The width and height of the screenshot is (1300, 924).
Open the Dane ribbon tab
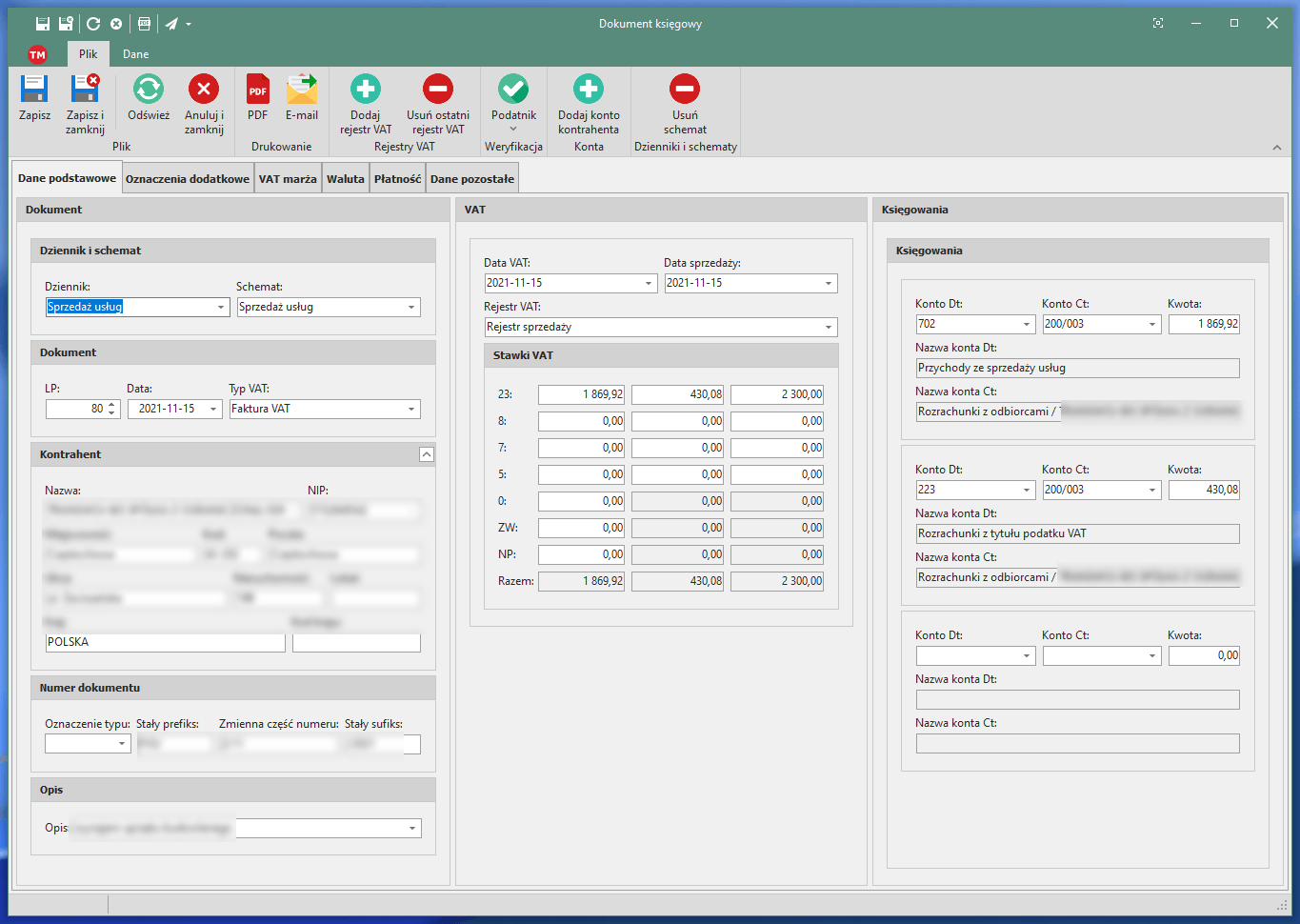point(135,54)
